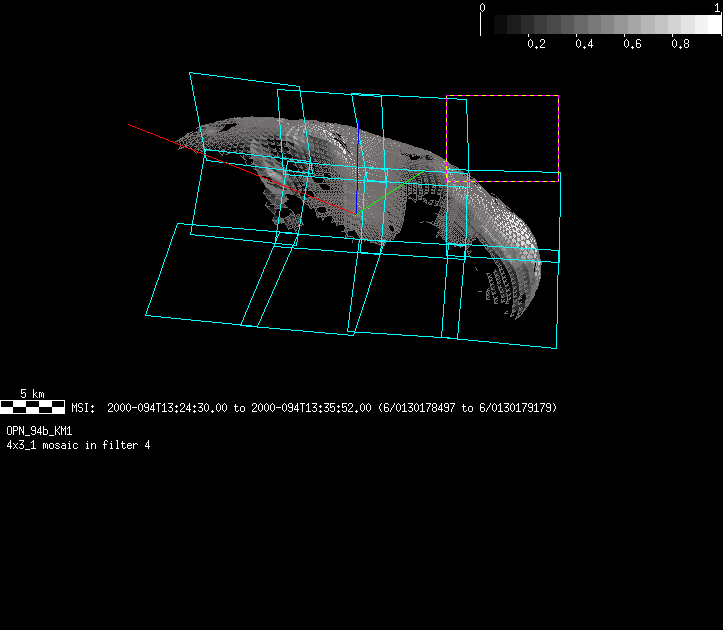The width and height of the screenshot is (723, 630).
Task: Click the 0.4 tick label on colorbar
Action: (x=584, y=44)
